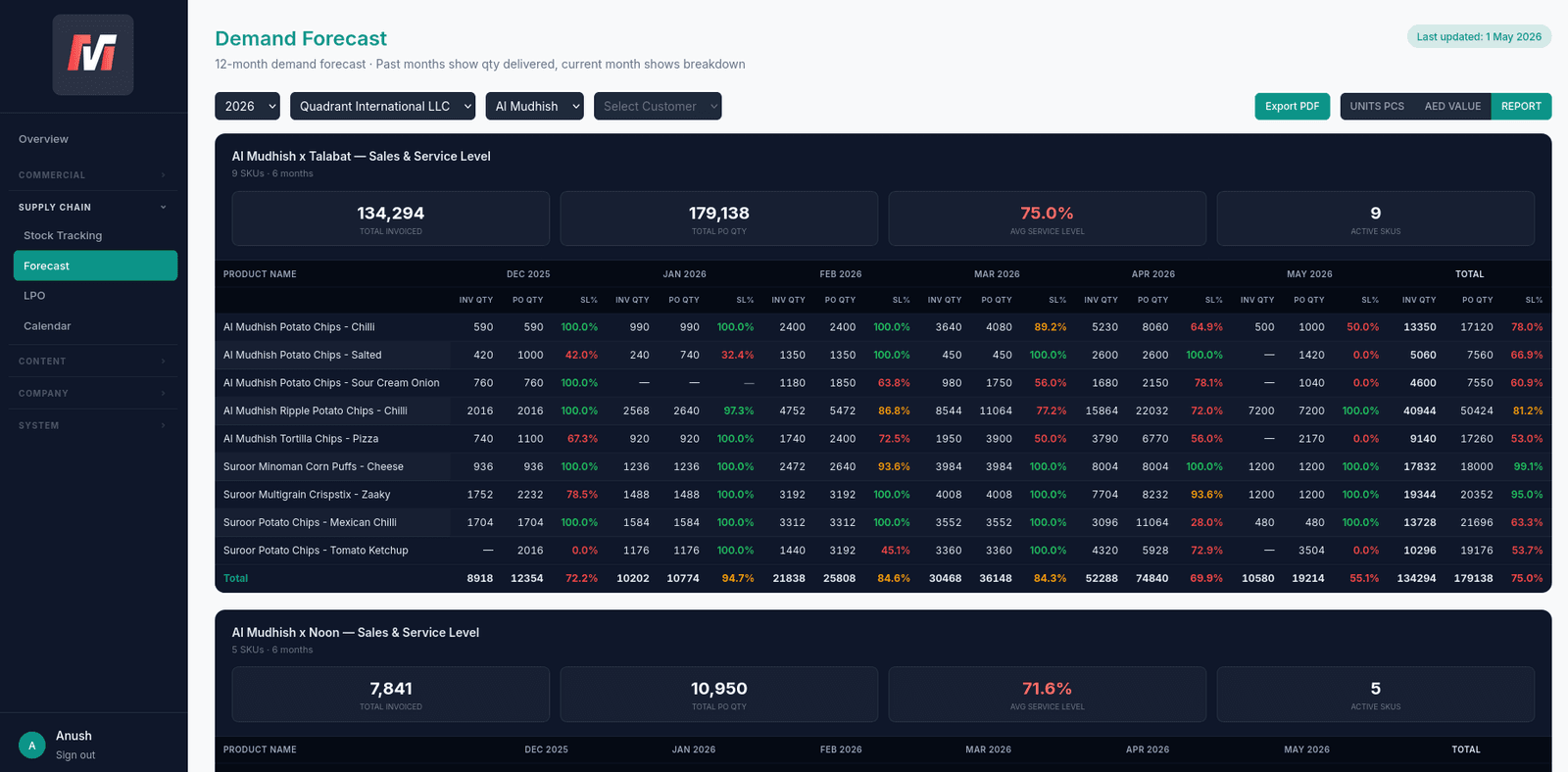This screenshot has height=772, width=1568.
Task: Select Forecast in the sidebar
Action: pos(95,265)
